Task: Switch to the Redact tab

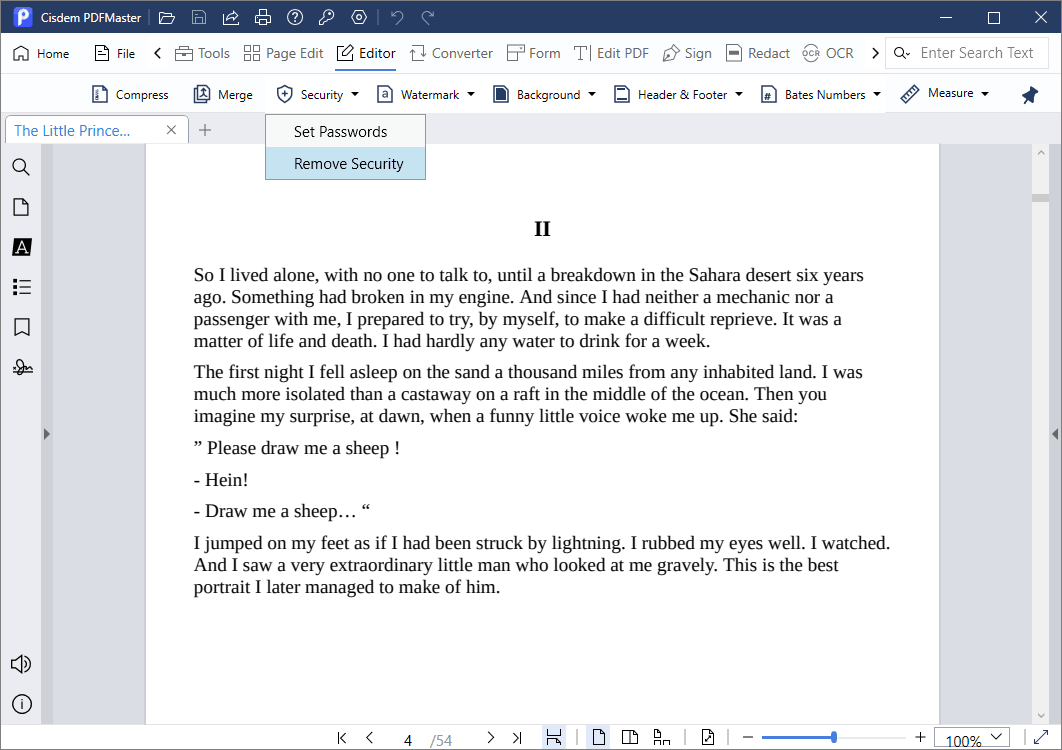Action: click(757, 54)
